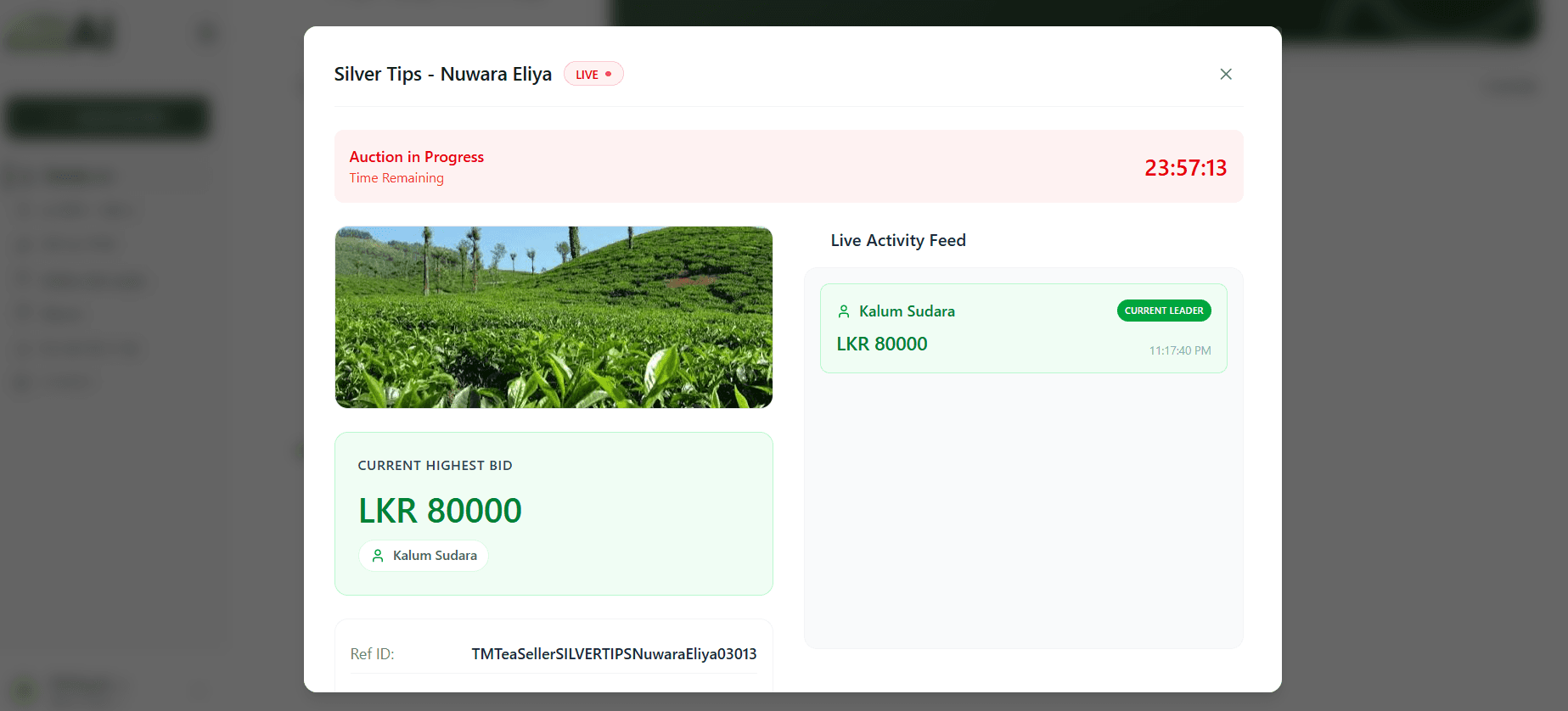Close the Silver Tips auction dialog
Viewport: 1568px width, 711px height.
point(1225,74)
